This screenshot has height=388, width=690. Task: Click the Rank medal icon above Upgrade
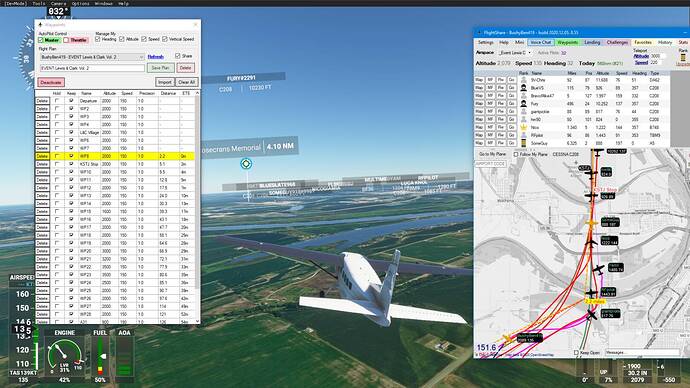pyautogui.click(x=683, y=57)
